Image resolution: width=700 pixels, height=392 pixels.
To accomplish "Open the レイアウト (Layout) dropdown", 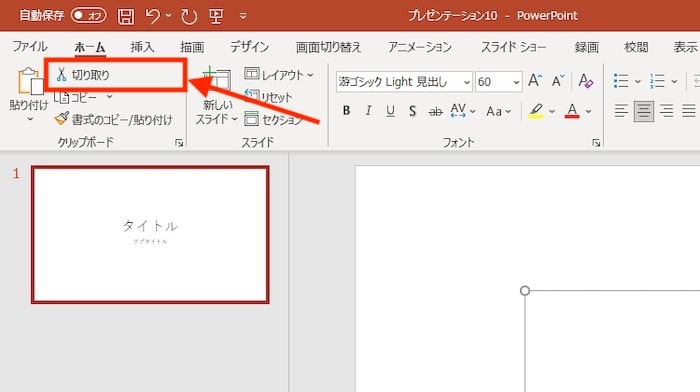I will 279,75.
